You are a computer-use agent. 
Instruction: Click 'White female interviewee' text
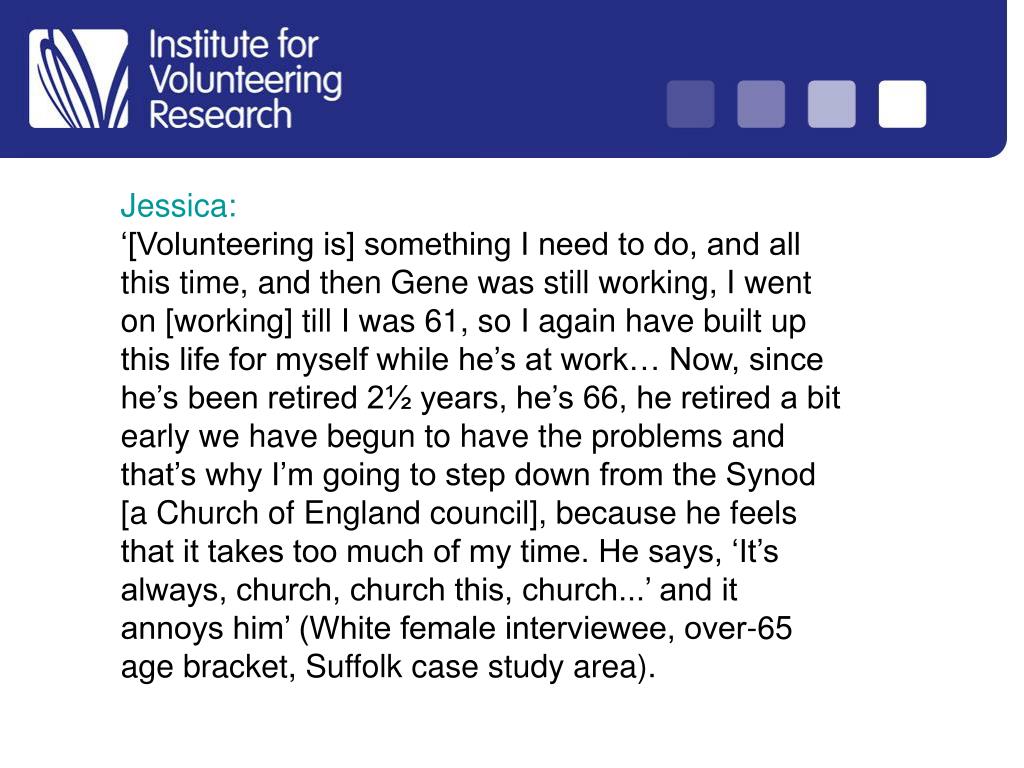492,628
